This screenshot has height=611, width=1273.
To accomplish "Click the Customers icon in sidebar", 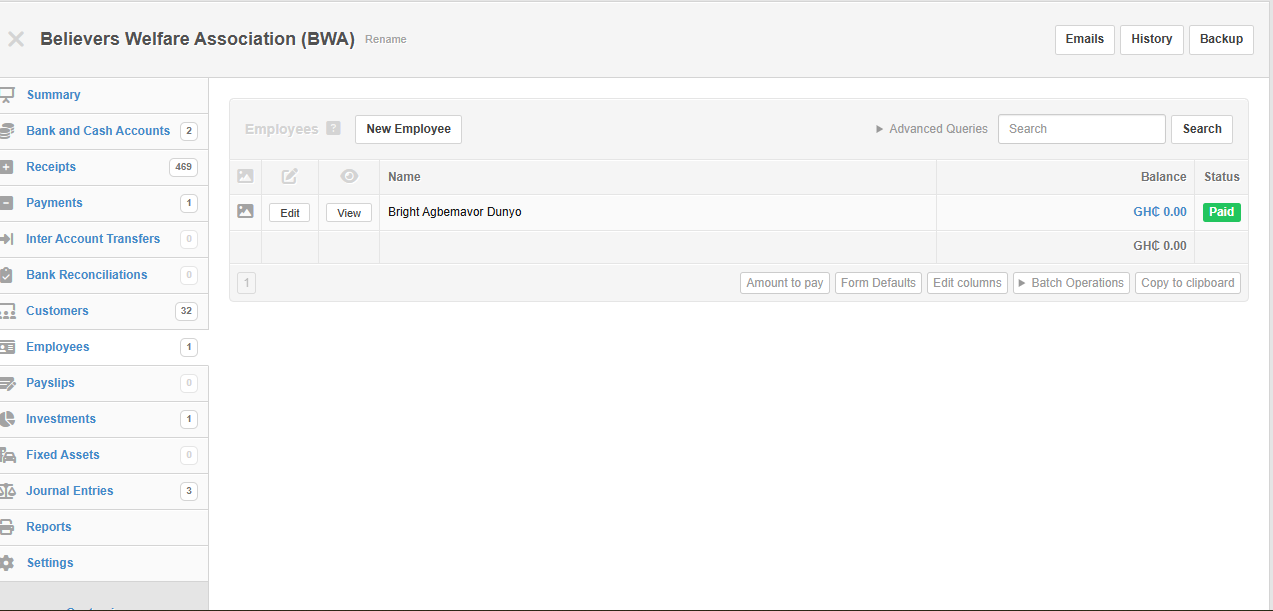I will (x=6, y=311).
